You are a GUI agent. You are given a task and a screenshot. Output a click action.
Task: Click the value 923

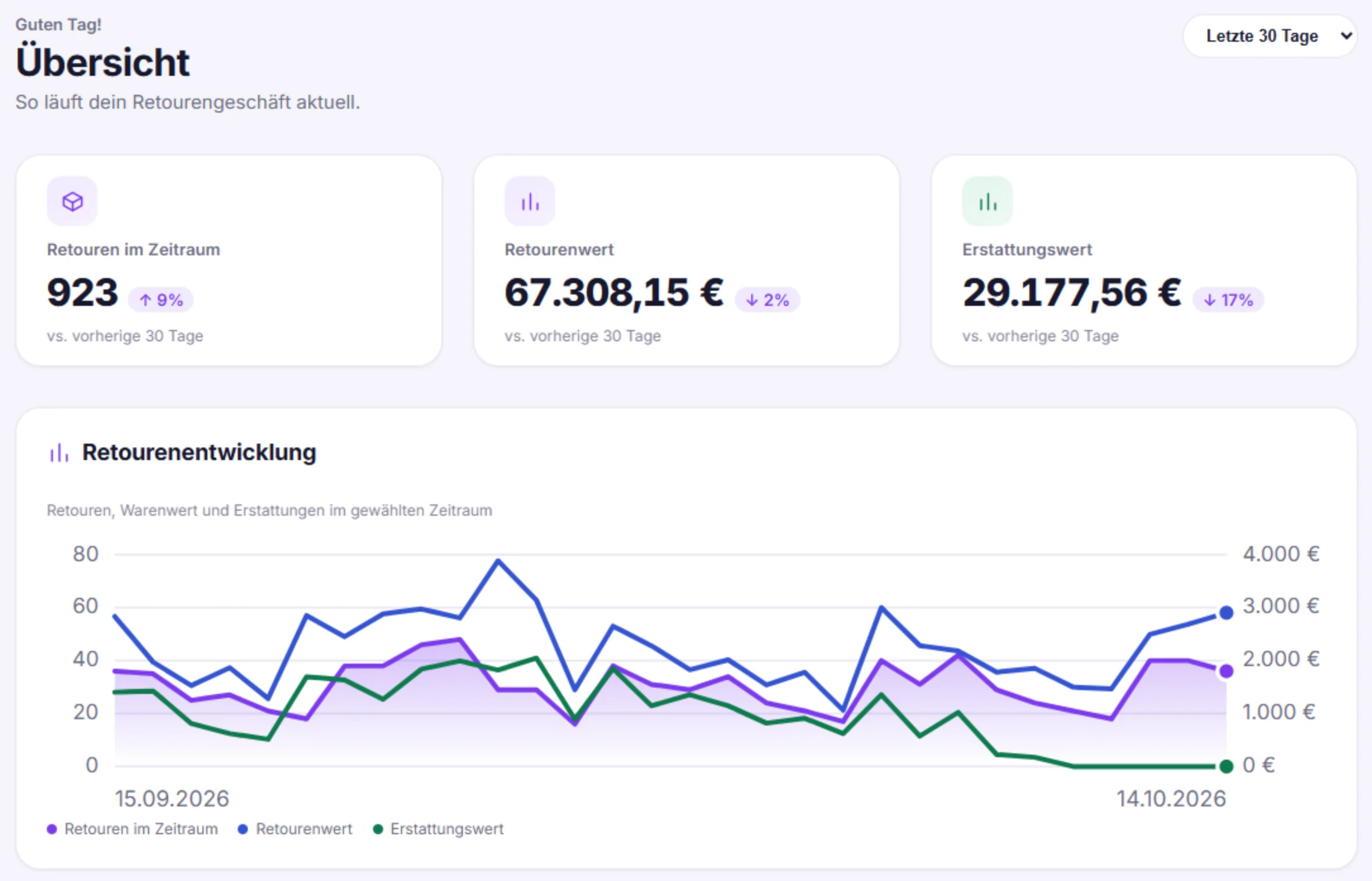pyautogui.click(x=83, y=293)
